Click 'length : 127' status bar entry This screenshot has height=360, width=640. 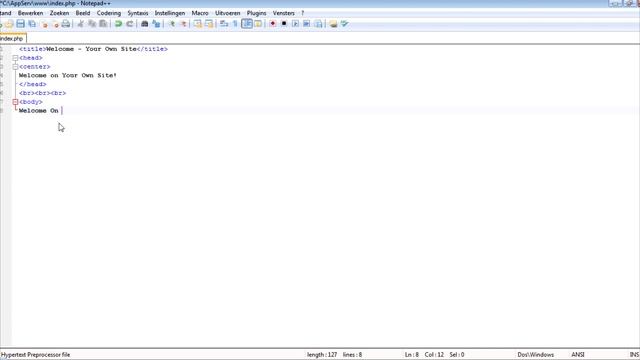pos(322,355)
